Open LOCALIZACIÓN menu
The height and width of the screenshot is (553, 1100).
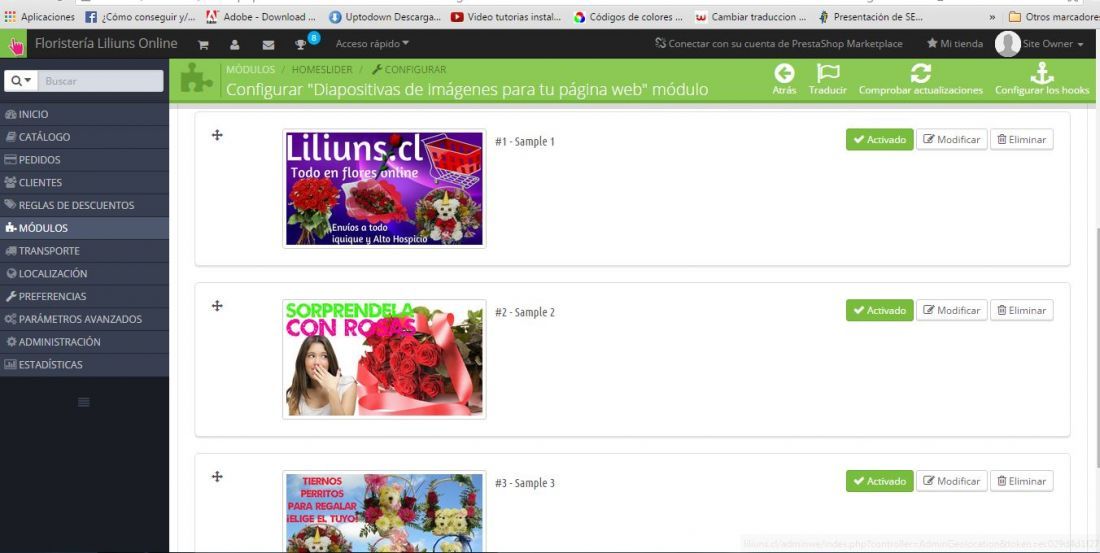[84, 274]
